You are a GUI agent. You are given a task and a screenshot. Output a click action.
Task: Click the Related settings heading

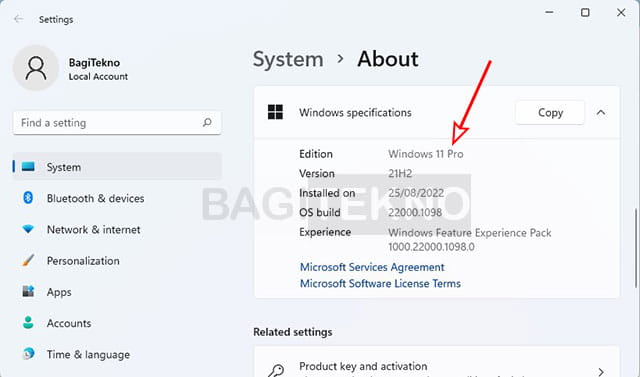293,332
